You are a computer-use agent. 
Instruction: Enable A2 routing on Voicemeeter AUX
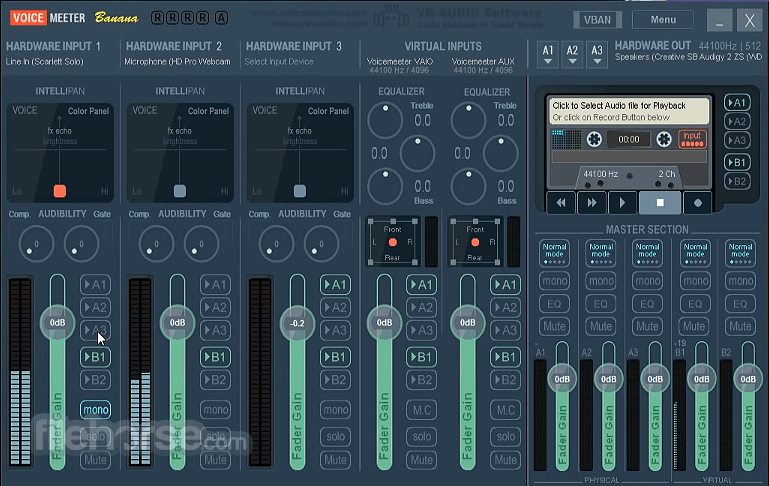pos(505,307)
